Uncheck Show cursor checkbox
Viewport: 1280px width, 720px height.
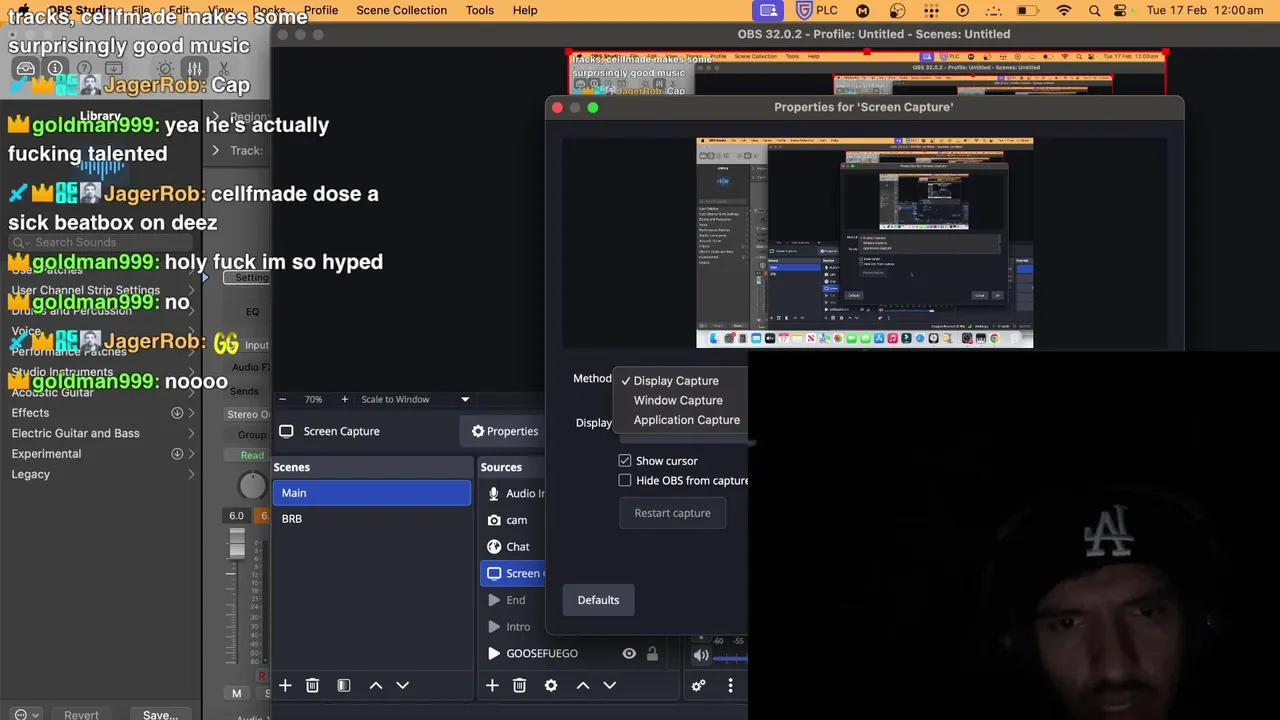[625, 461]
